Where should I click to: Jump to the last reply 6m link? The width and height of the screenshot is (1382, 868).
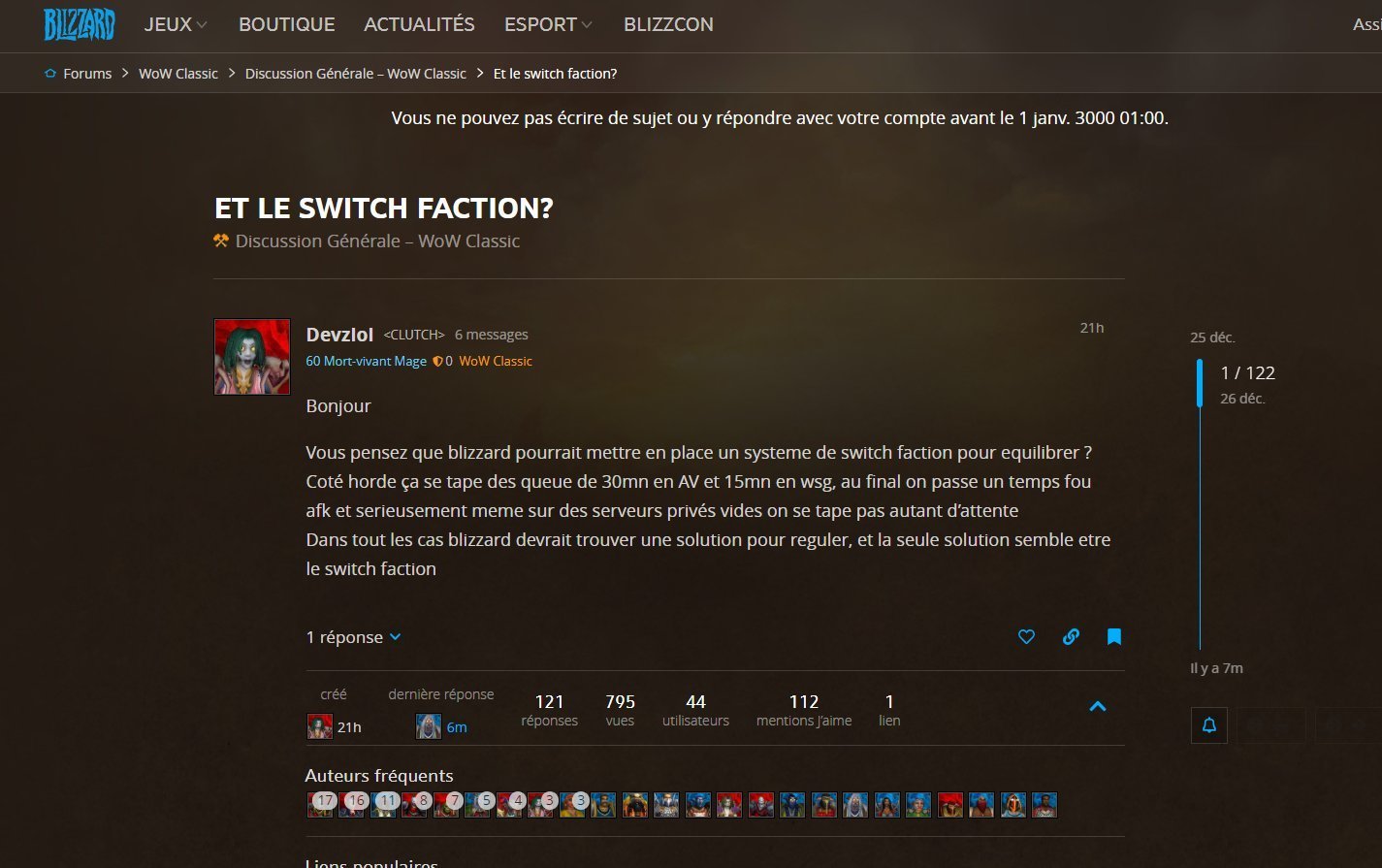[x=457, y=727]
